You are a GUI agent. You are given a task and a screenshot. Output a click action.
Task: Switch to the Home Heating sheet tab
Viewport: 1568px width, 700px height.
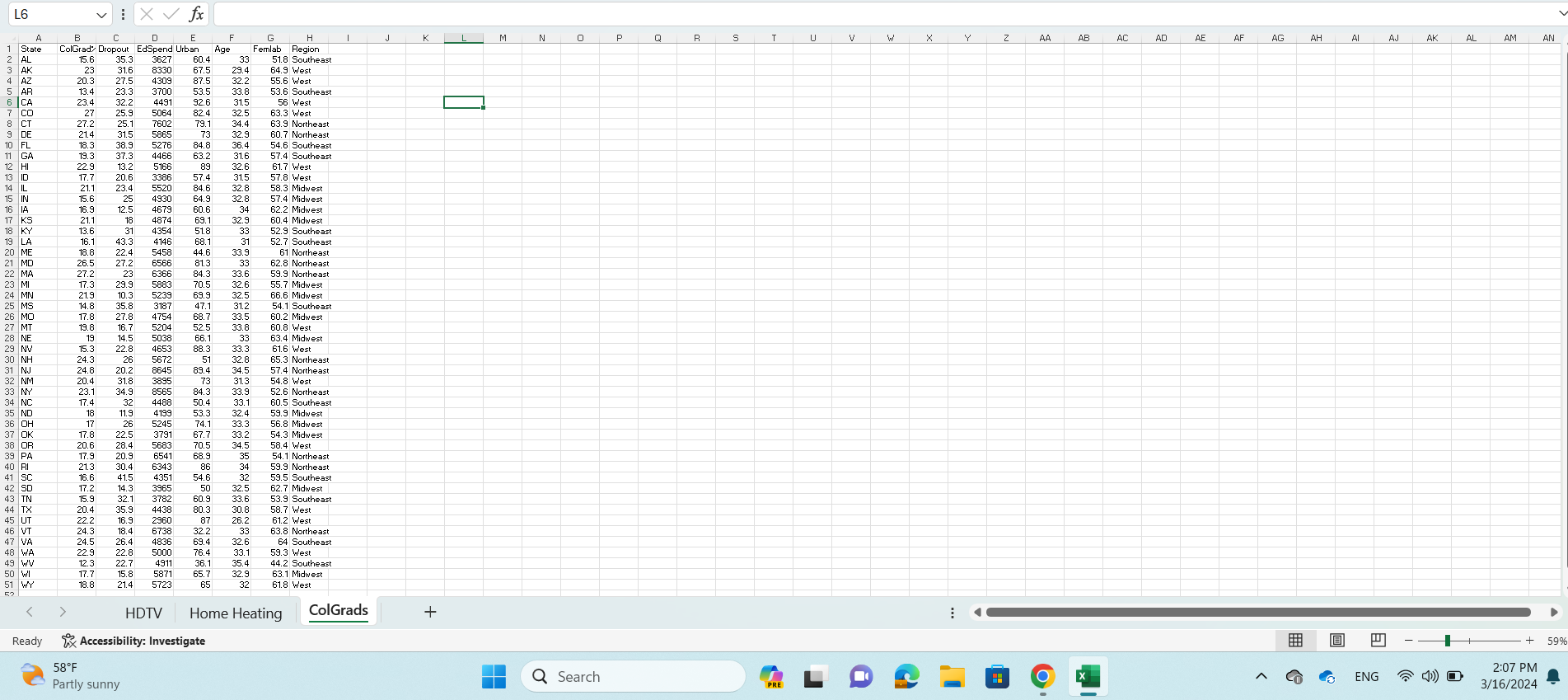[x=236, y=613]
